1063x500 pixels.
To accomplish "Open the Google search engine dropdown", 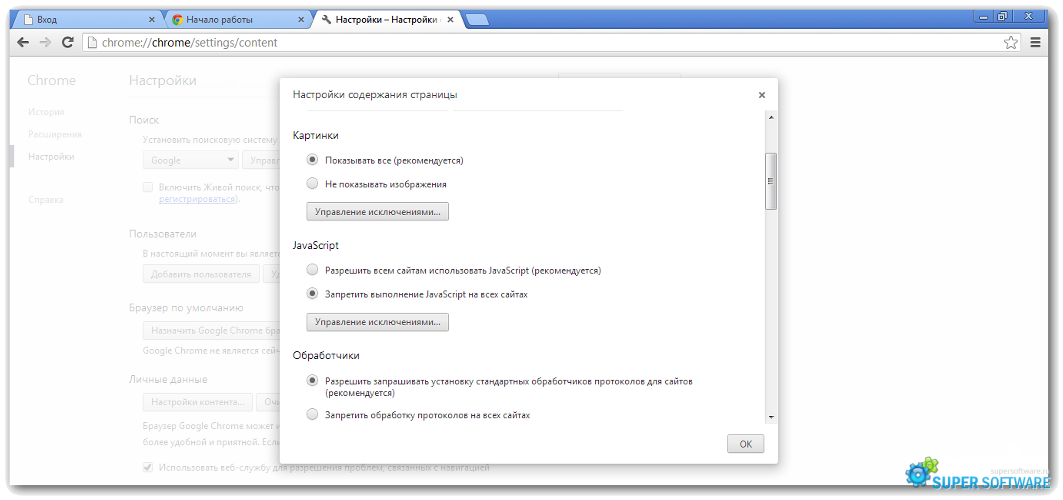I will [190, 161].
